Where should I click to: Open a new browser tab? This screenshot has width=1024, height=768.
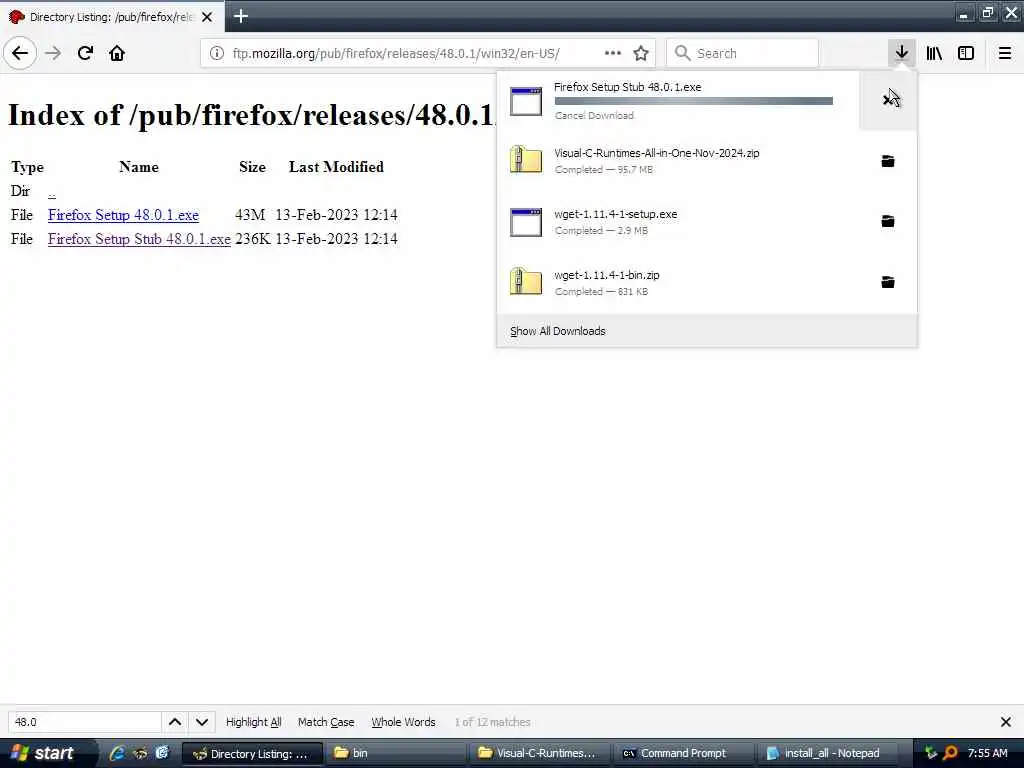coord(241,16)
